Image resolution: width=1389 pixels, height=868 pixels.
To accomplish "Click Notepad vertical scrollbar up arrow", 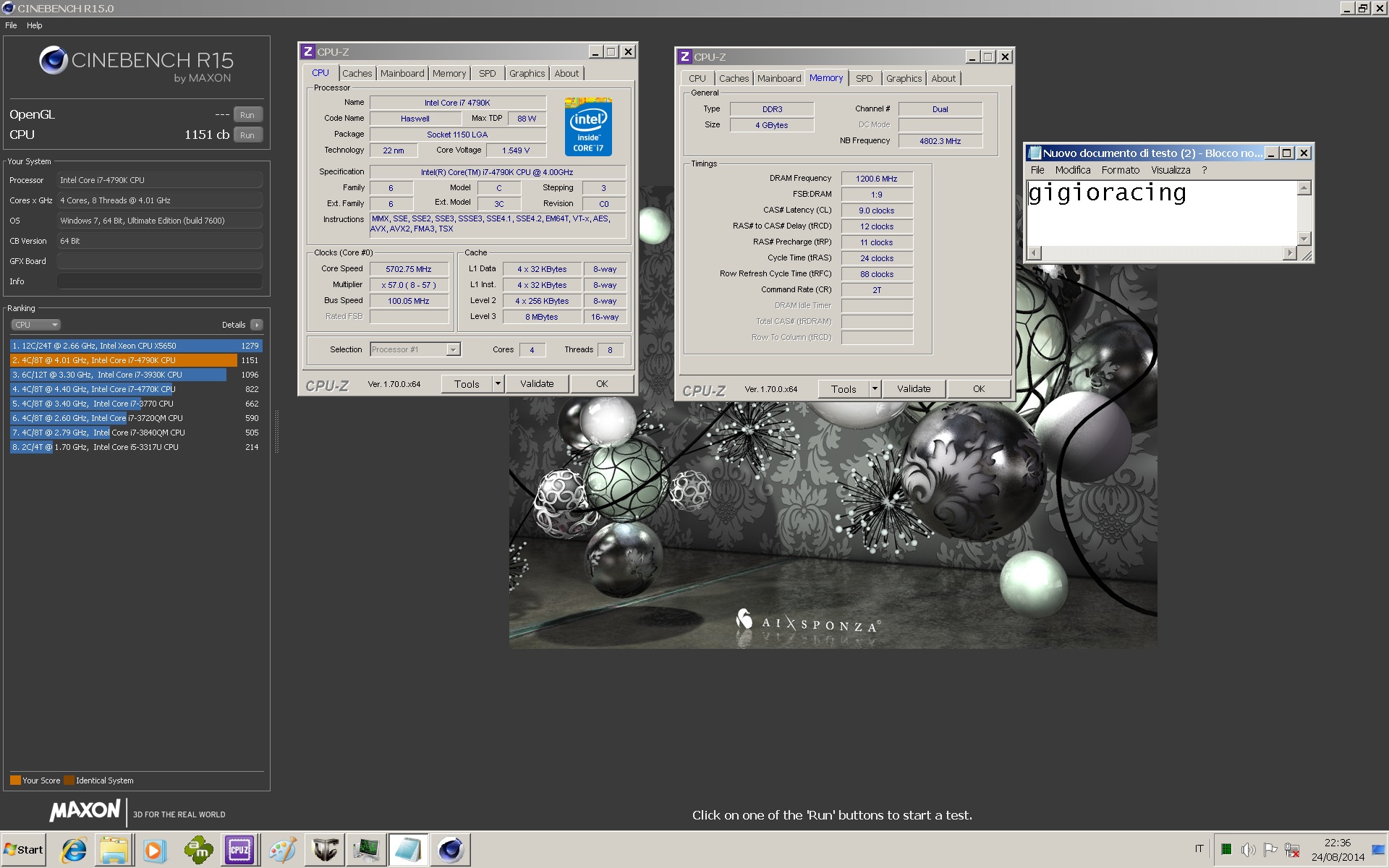I will coord(1304,188).
